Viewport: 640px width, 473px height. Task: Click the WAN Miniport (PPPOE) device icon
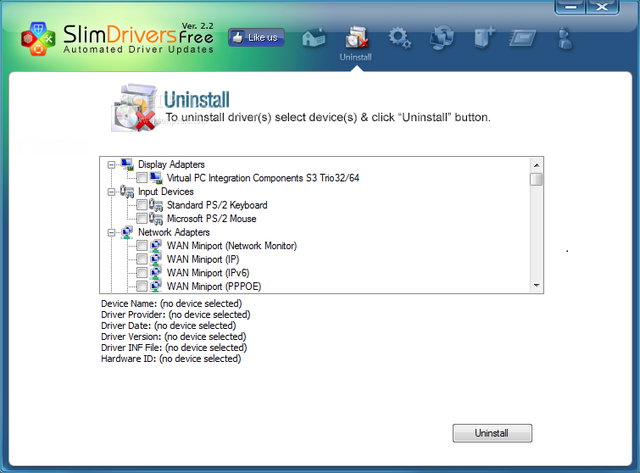tap(156, 286)
